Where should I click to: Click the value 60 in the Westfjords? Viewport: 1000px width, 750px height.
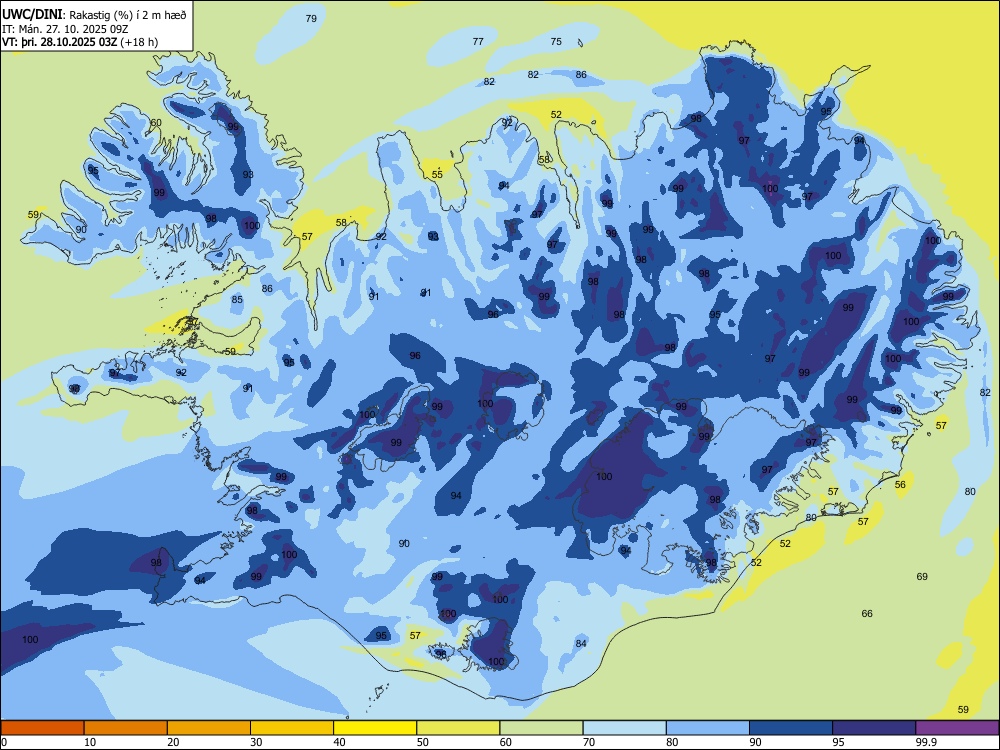(x=156, y=122)
